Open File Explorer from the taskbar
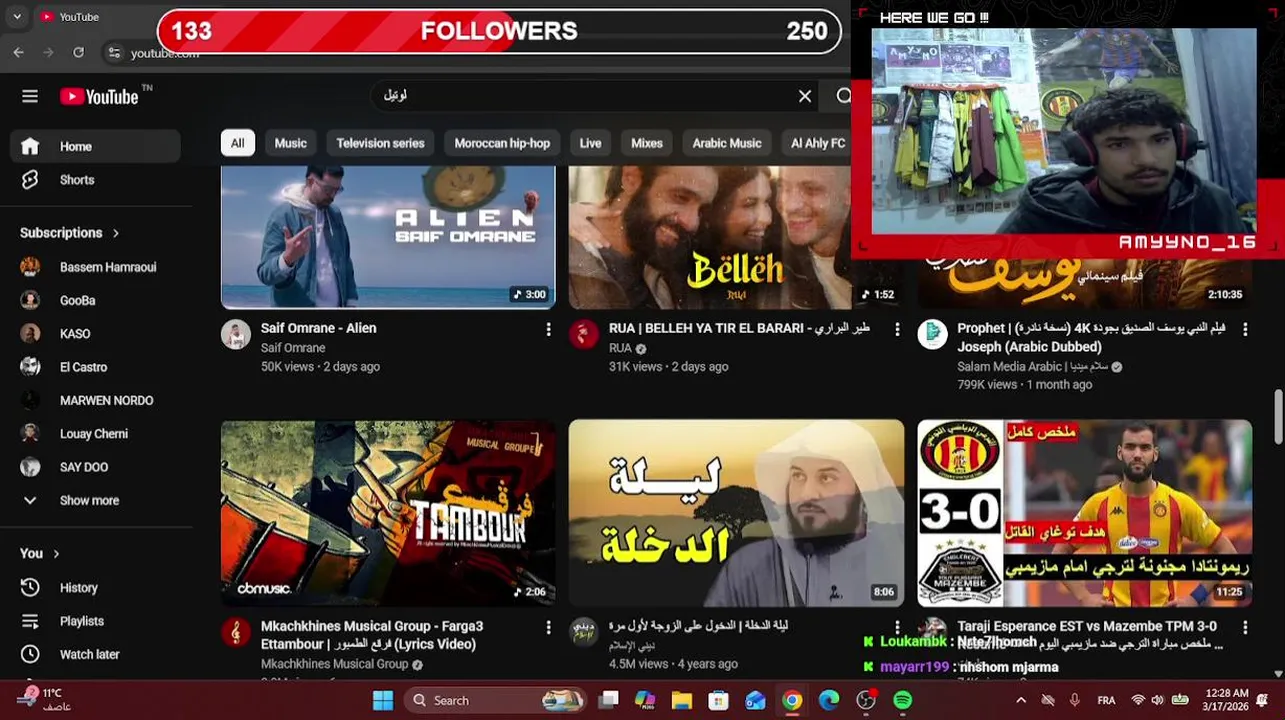The width and height of the screenshot is (1285, 720). (681, 700)
